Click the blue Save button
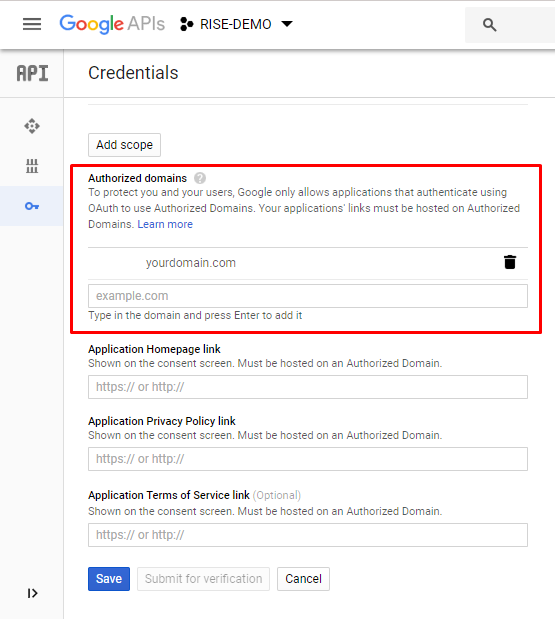The width and height of the screenshot is (555, 619). click(x=109, y=579)
